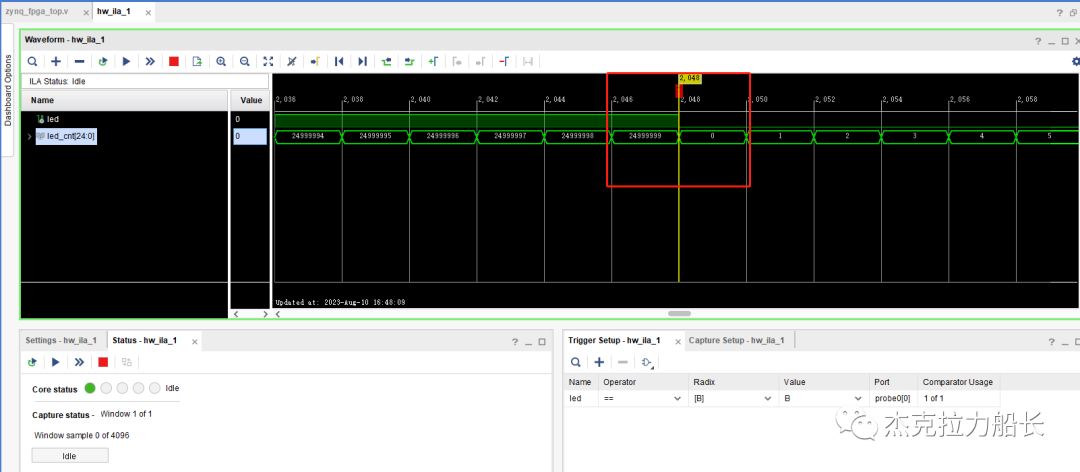Click the waveform horizontal scrollbar thumb
This screenshot has height=472, width=1080.
coord(679,314)
